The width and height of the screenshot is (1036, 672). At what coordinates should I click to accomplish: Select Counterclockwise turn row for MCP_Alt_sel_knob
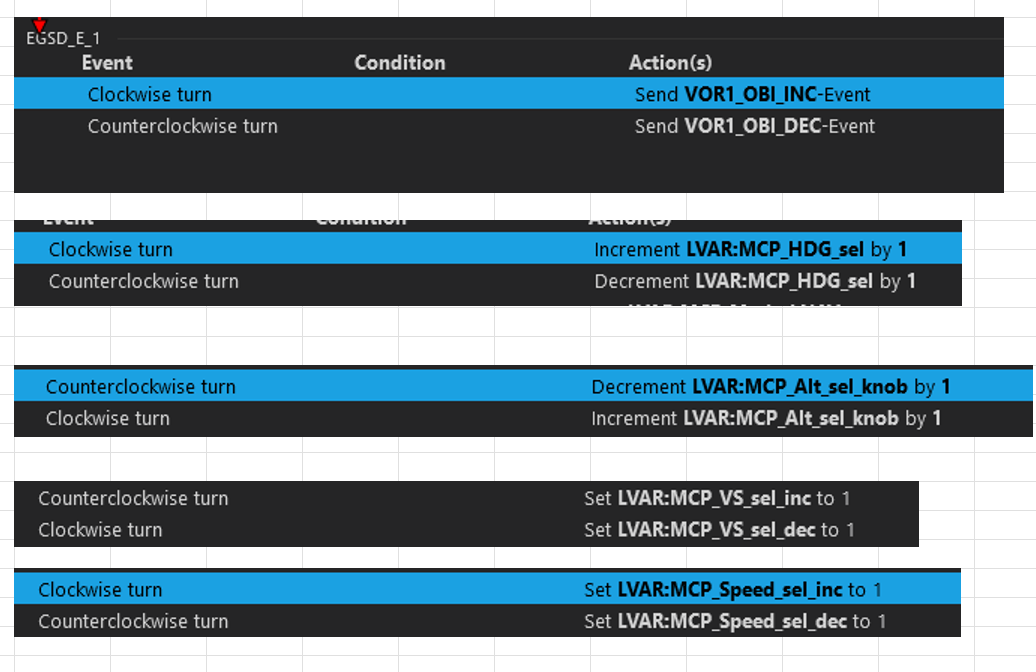tap(141, 387)
